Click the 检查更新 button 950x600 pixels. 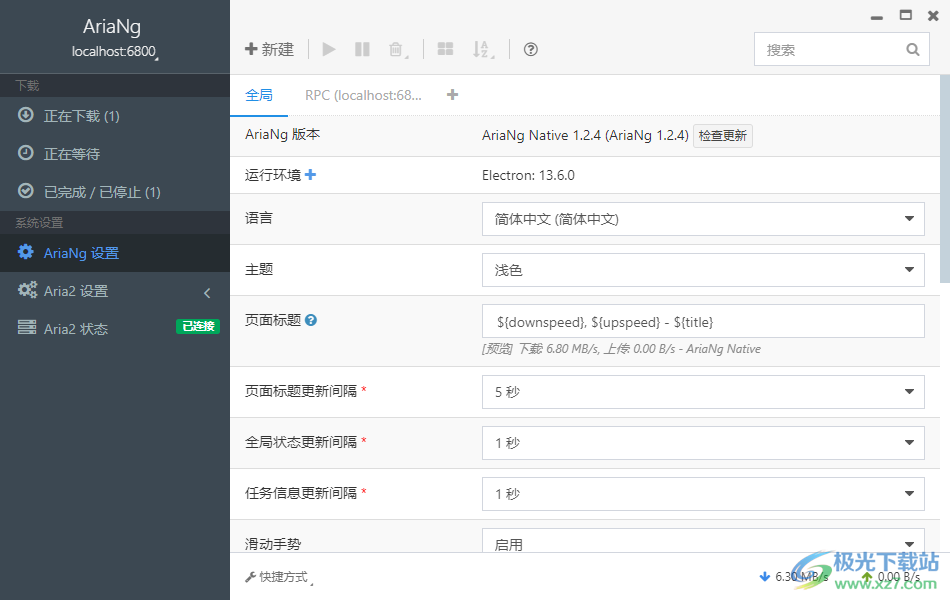point(722,136)
